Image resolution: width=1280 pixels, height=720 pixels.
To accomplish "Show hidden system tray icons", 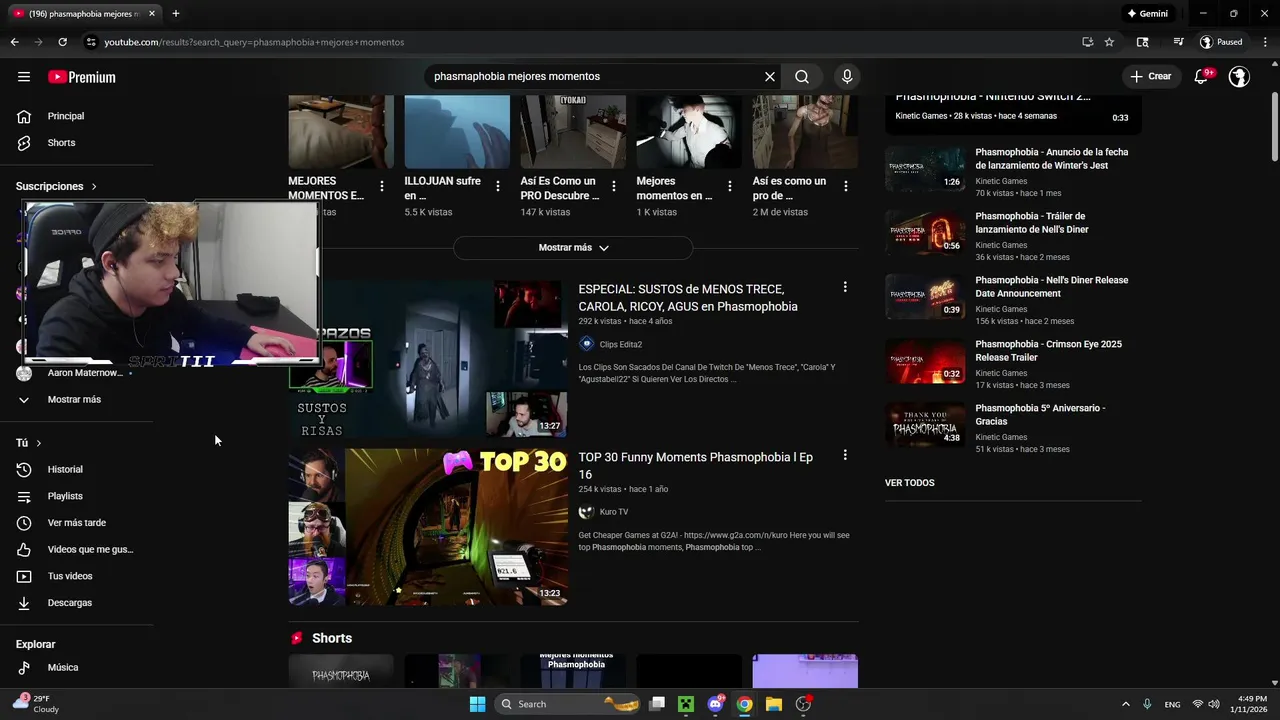I will (x=1125, y=704).
